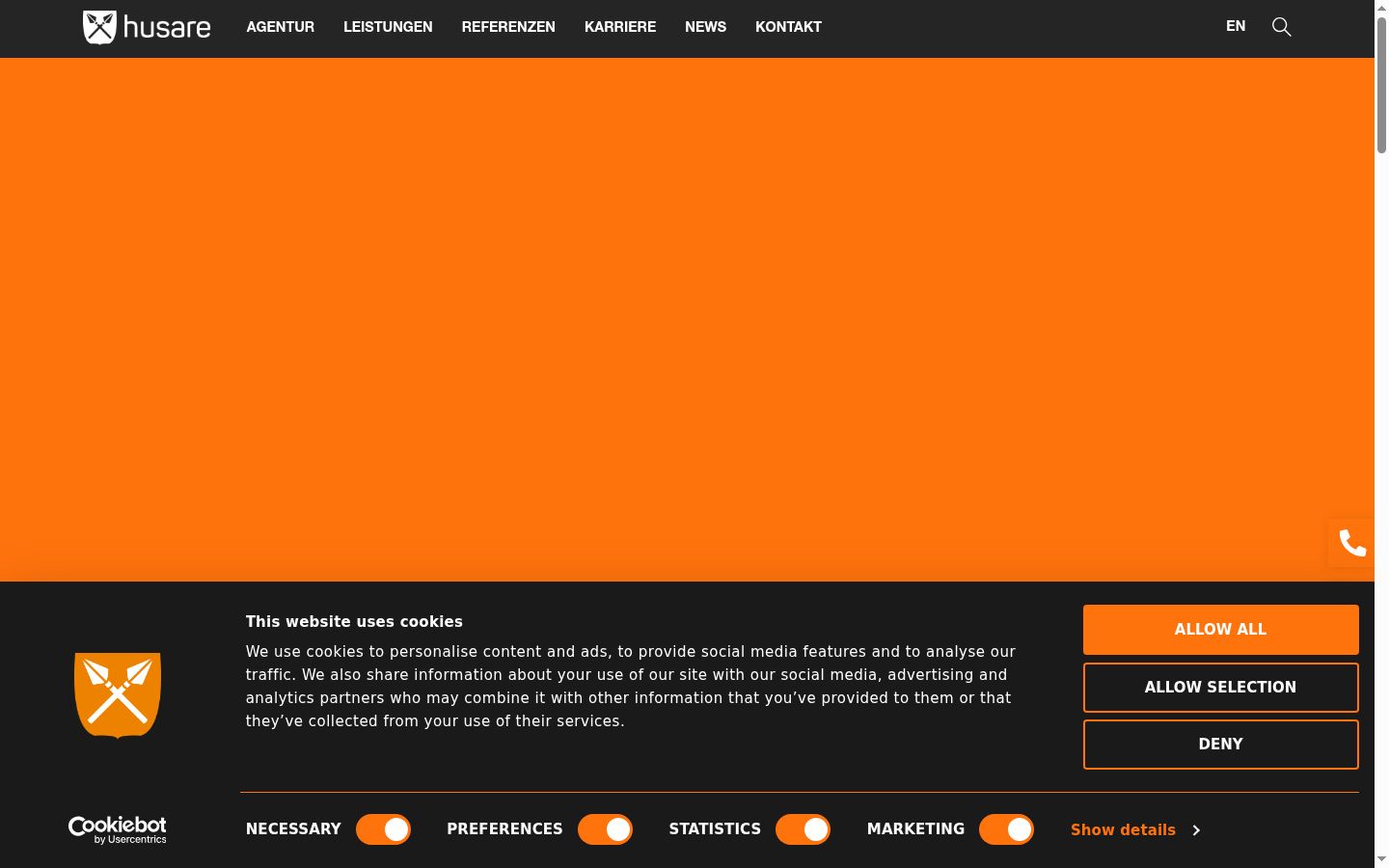Click the orange husare shield in cookie banner
Viewport: 1389px width, 868px height.
point(118,695)
